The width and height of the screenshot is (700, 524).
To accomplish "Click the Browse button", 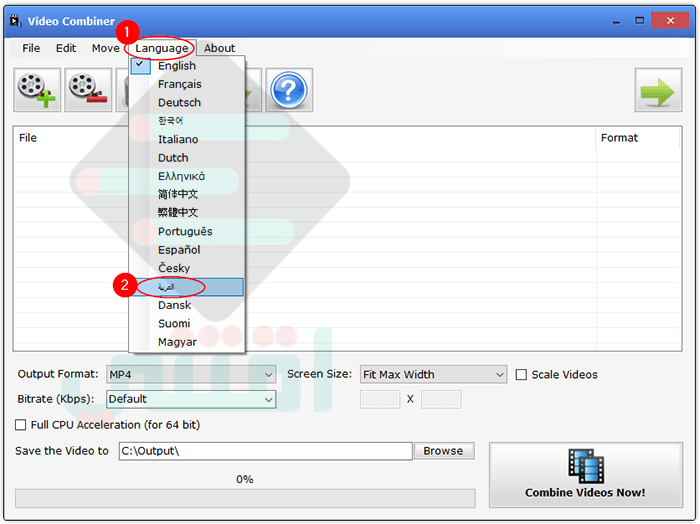I will coord(444,451).
